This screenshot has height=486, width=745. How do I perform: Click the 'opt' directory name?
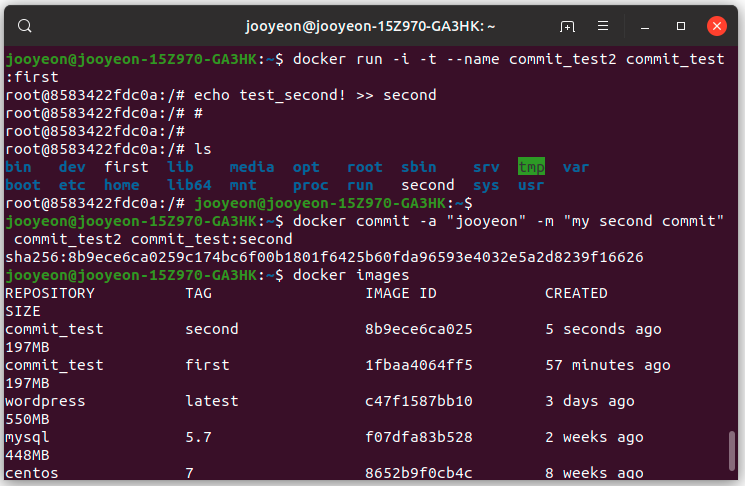(306, 167)
